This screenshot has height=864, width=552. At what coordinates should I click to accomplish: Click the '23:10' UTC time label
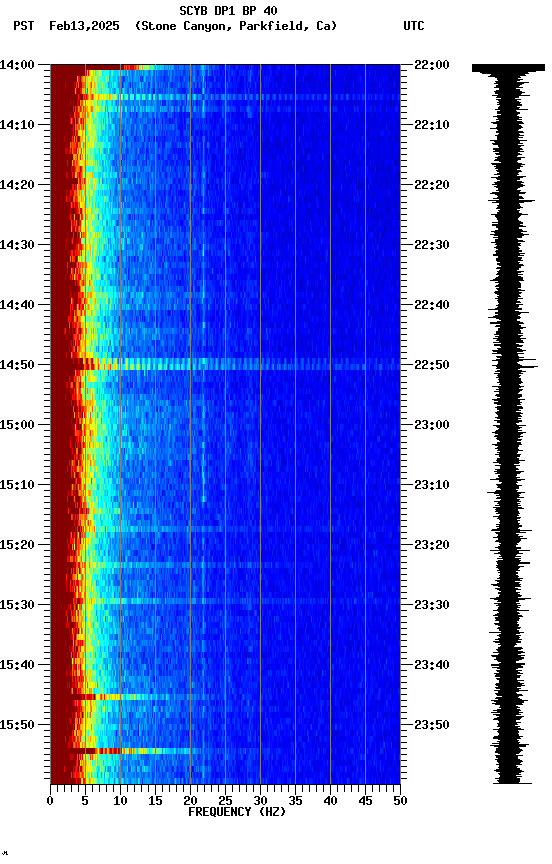(x=432, y=485)
